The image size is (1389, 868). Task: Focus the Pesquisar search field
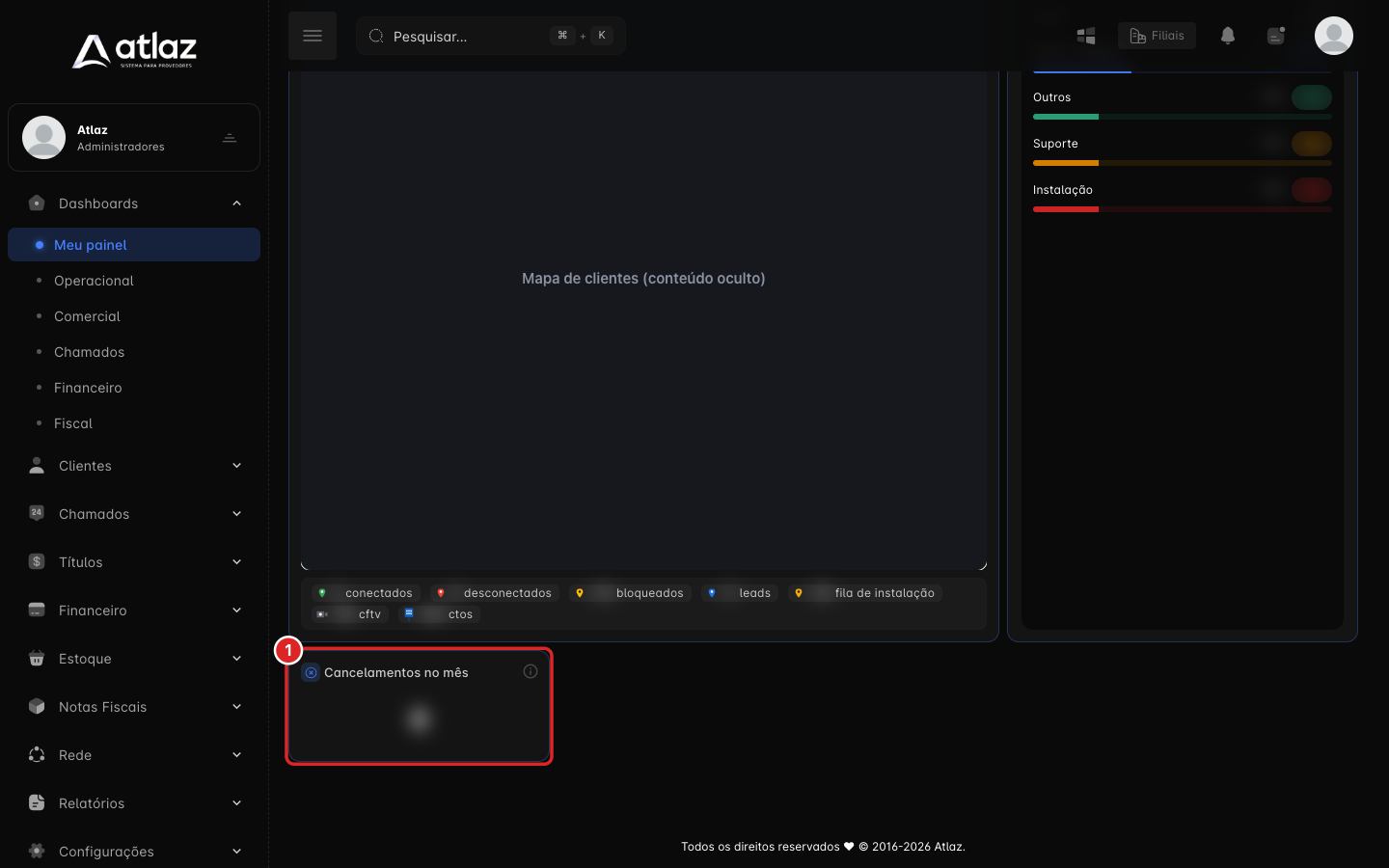(491, 36)
